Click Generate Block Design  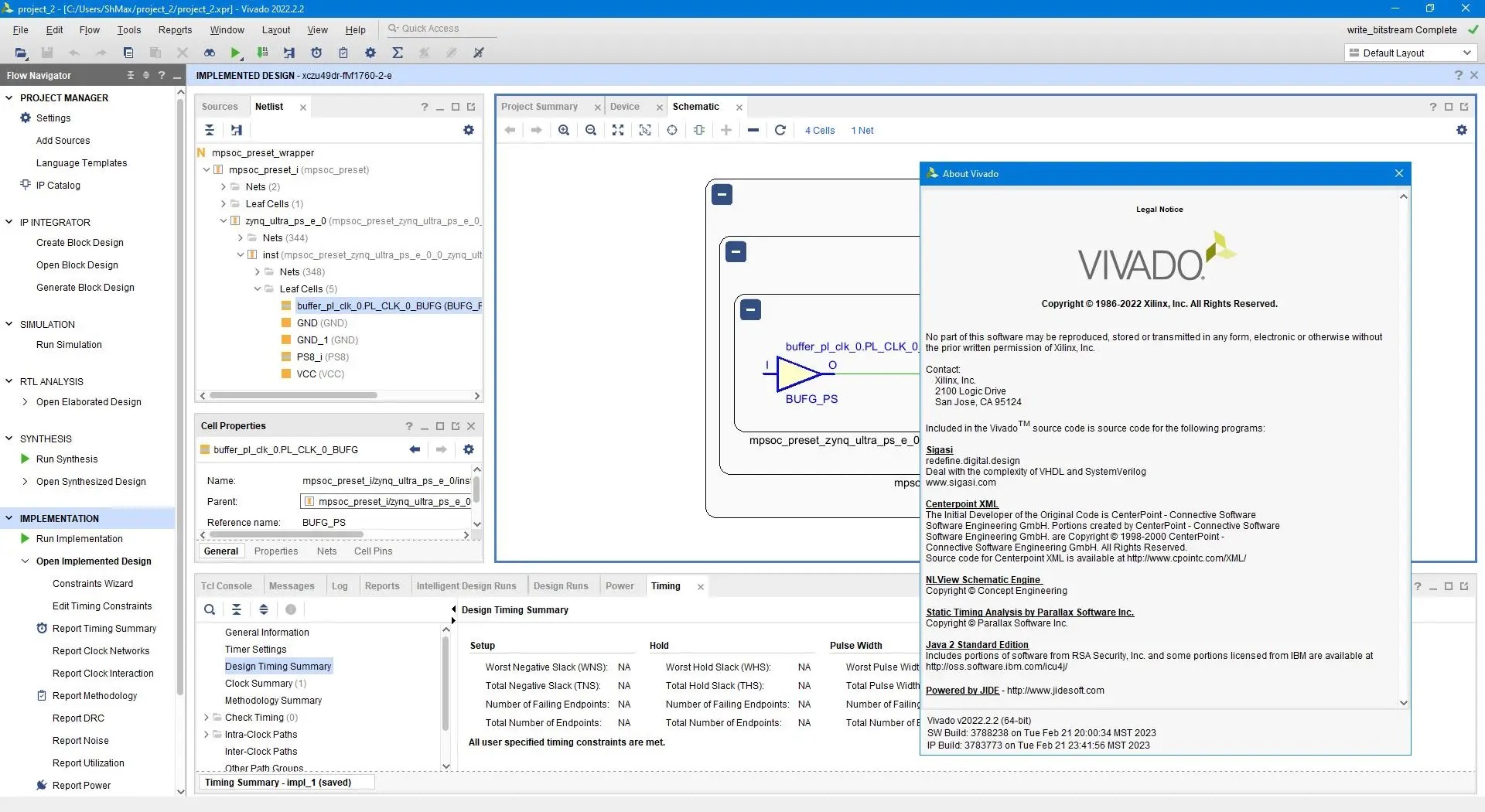(85, 287)
